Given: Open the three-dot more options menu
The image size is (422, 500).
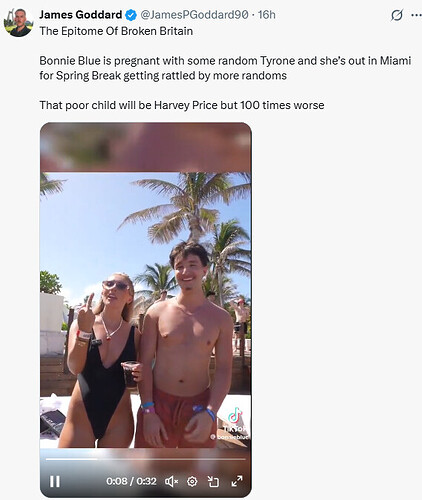Looking at the screenshot, I should tap(416, 15).
